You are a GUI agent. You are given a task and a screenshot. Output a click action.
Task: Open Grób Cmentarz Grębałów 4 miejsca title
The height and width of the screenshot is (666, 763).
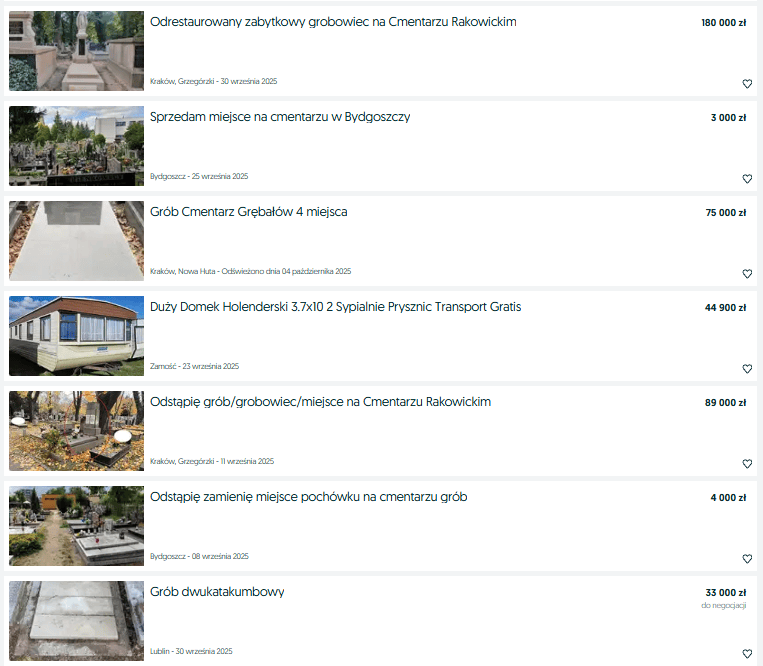(x=249, y=212)
